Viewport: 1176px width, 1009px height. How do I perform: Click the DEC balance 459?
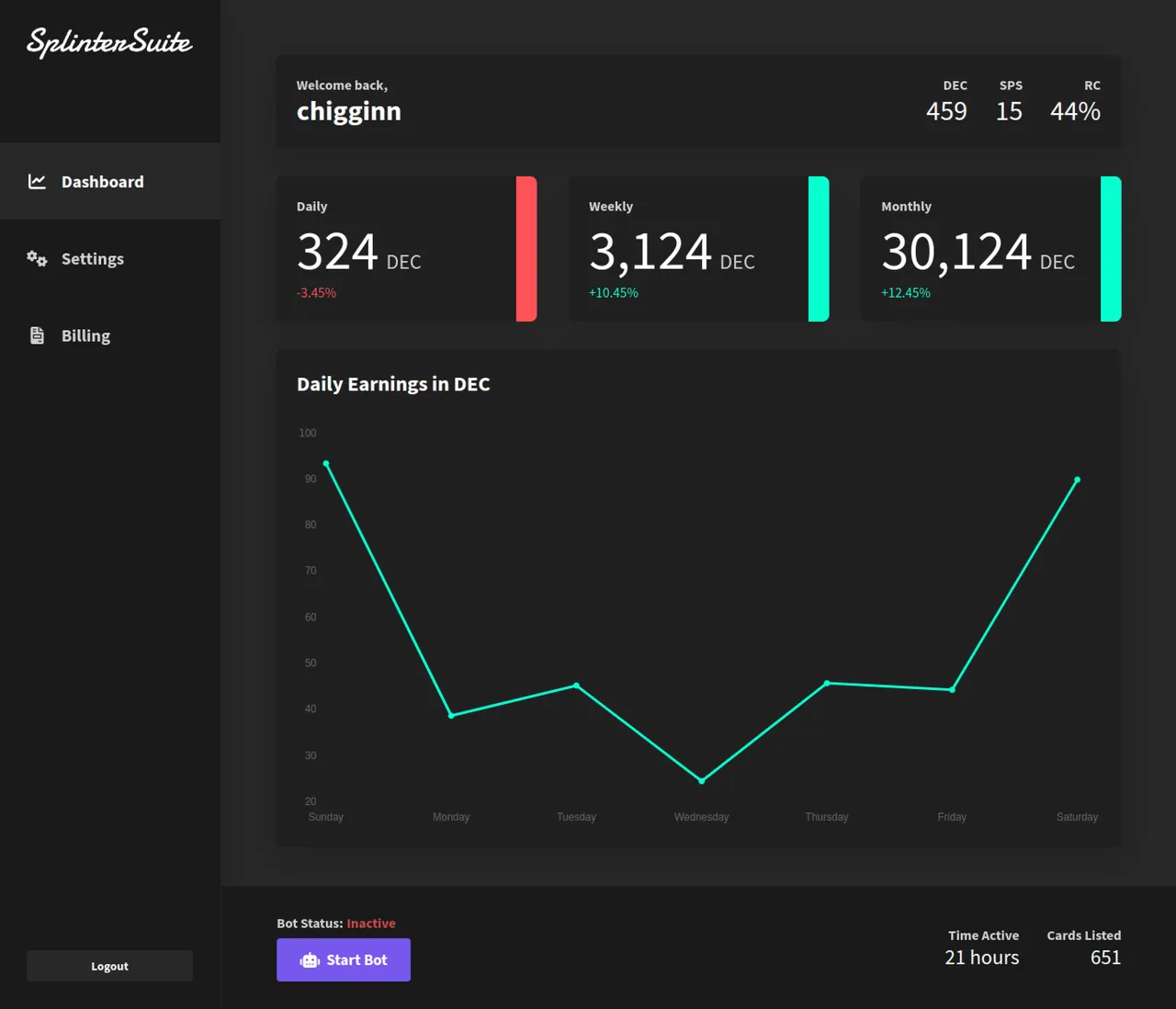(x=946, y=111)
